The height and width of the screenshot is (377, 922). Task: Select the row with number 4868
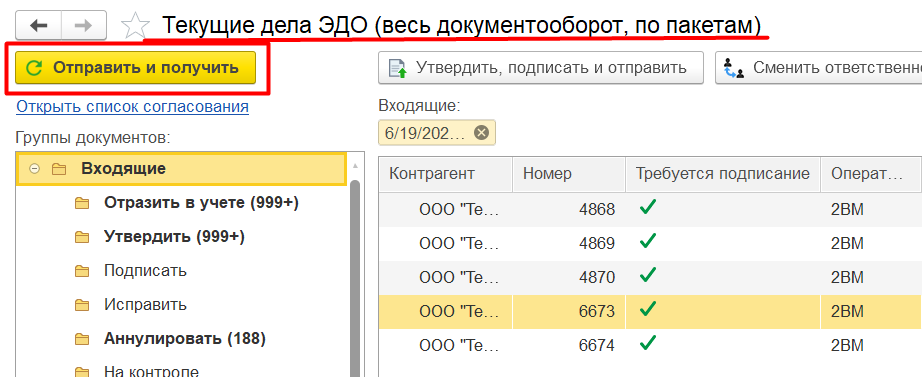pos(650,209)
